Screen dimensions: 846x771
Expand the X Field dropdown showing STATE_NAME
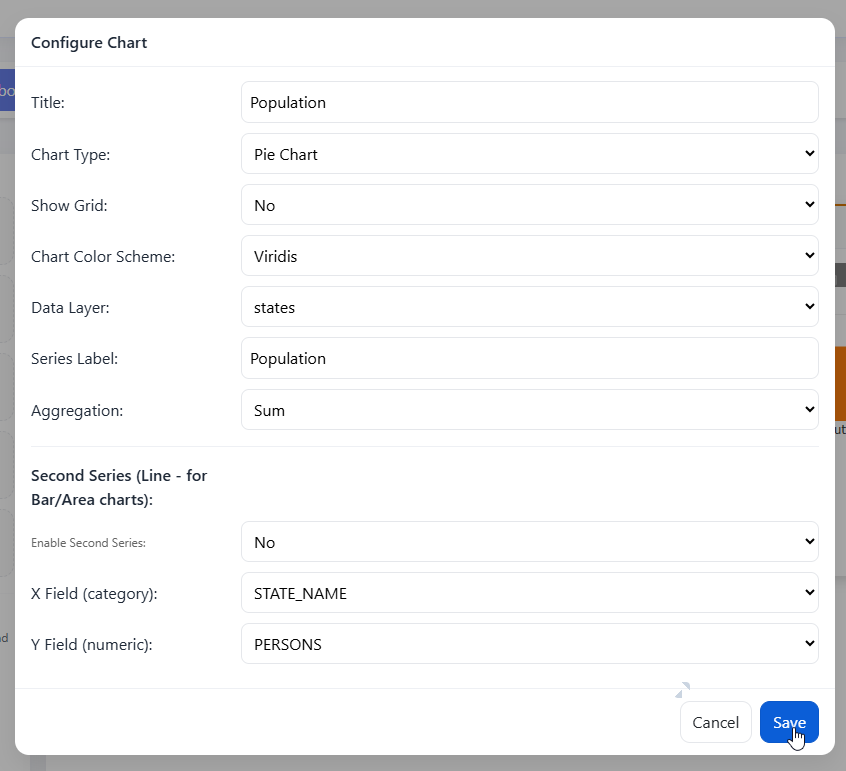(x=529, y=593)
